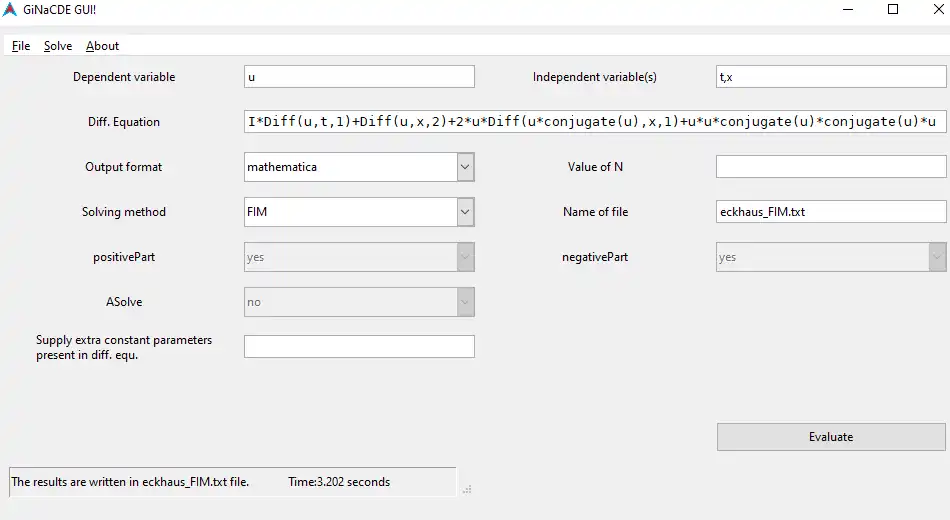Image resolution: width=950 pixels, height=520 pixels.
Task: Click the negativePart dropdown arrow
Action: click(x=937, y=257)
